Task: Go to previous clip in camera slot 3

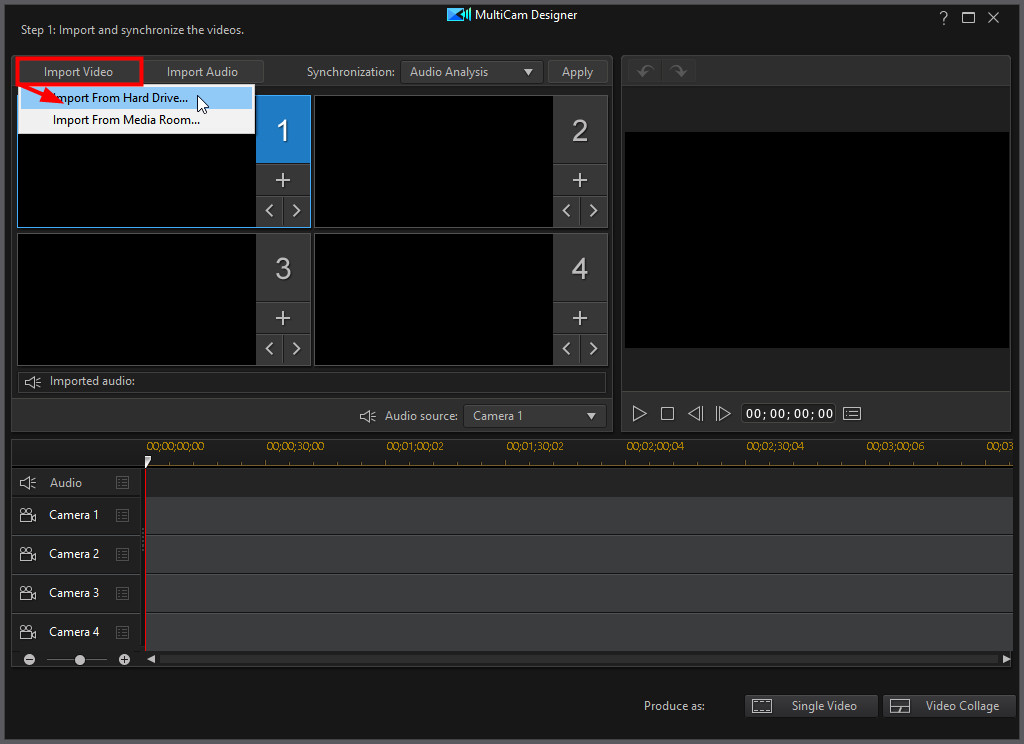Action: click(269, 349)
